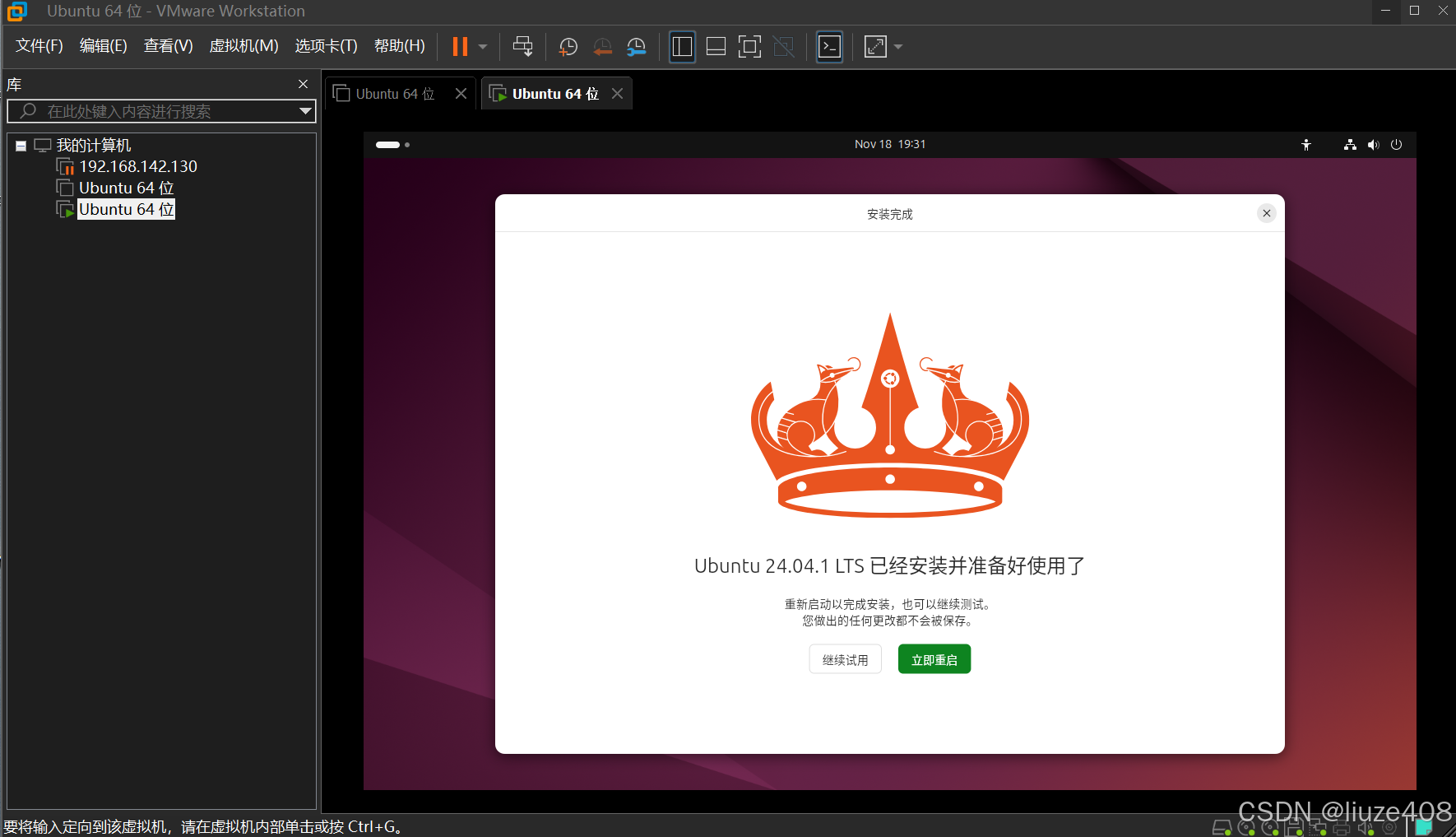Toggle the thumbnail bar view button
1456x837 pixels.
pos(716,47)
